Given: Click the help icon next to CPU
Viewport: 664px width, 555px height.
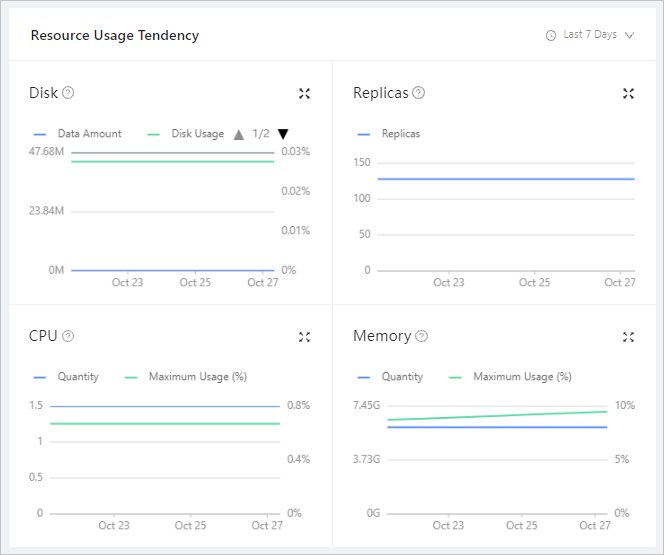Looking at the screenshot, I should click(x=68, y=337).
